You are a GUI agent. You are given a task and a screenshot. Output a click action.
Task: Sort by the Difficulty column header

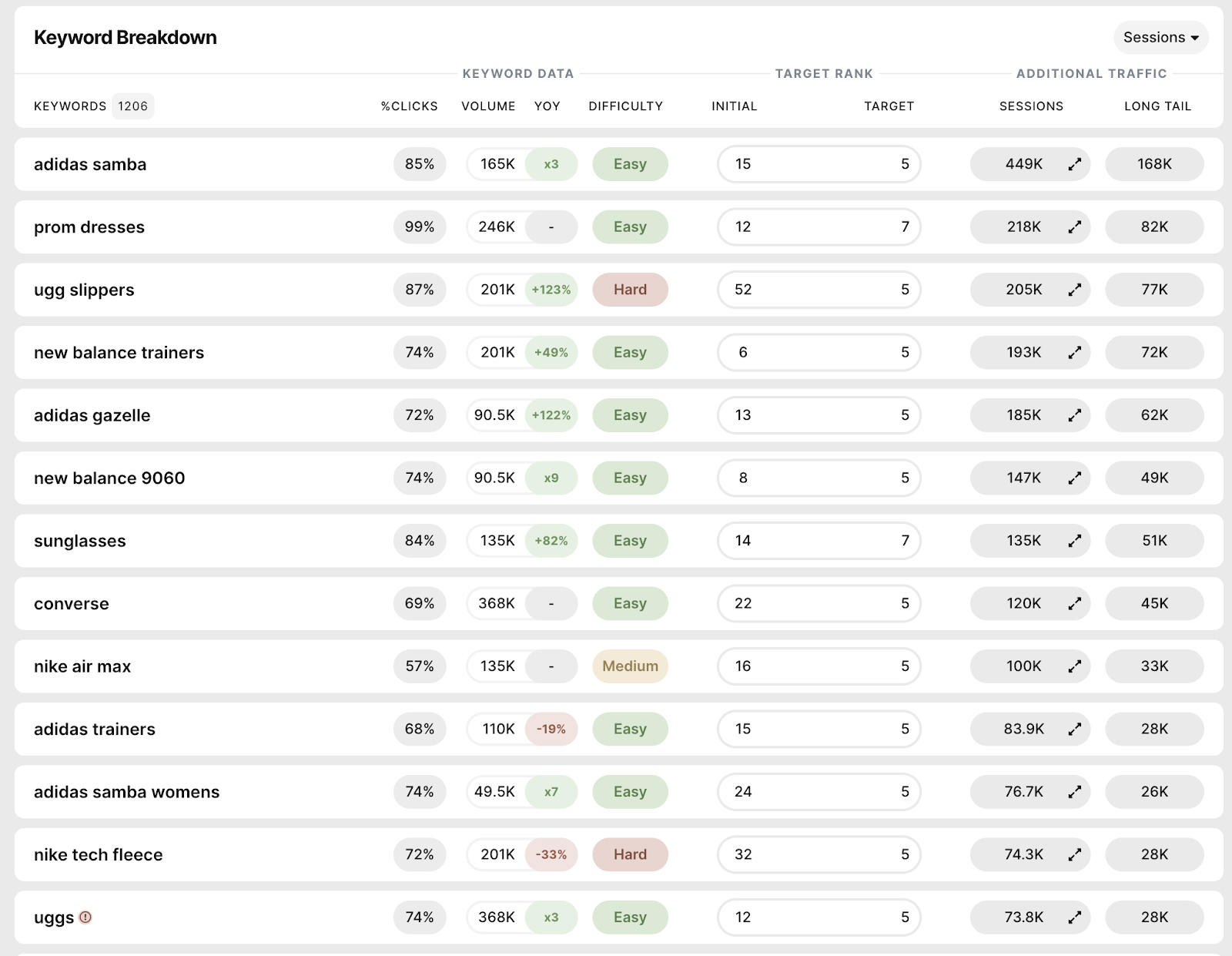[x=625, y=106]
